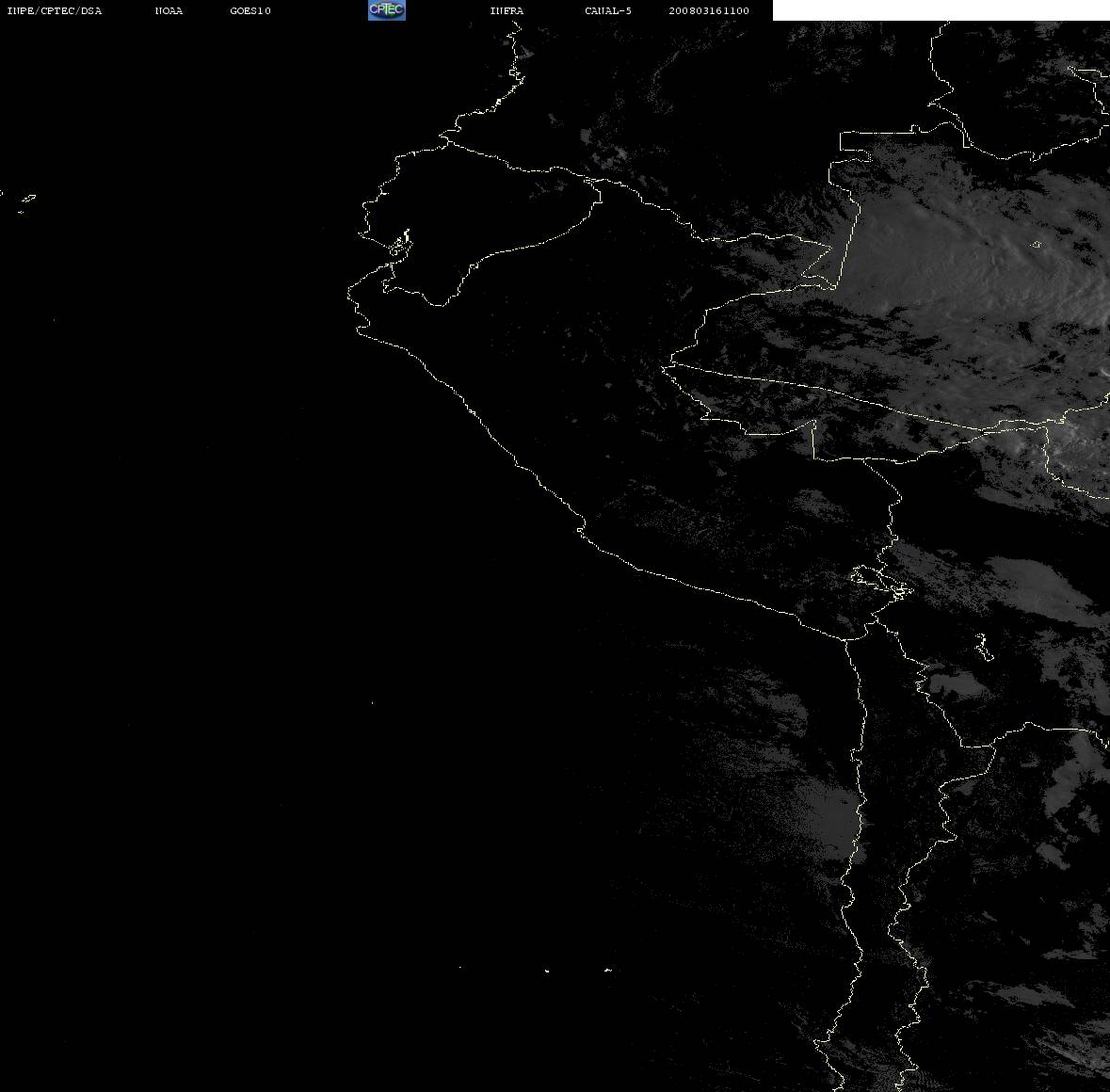The width and height of the screenshot is (1110, 1092).
Task: Select the GOES10 satellite label
Action: [x=250, y=10]
